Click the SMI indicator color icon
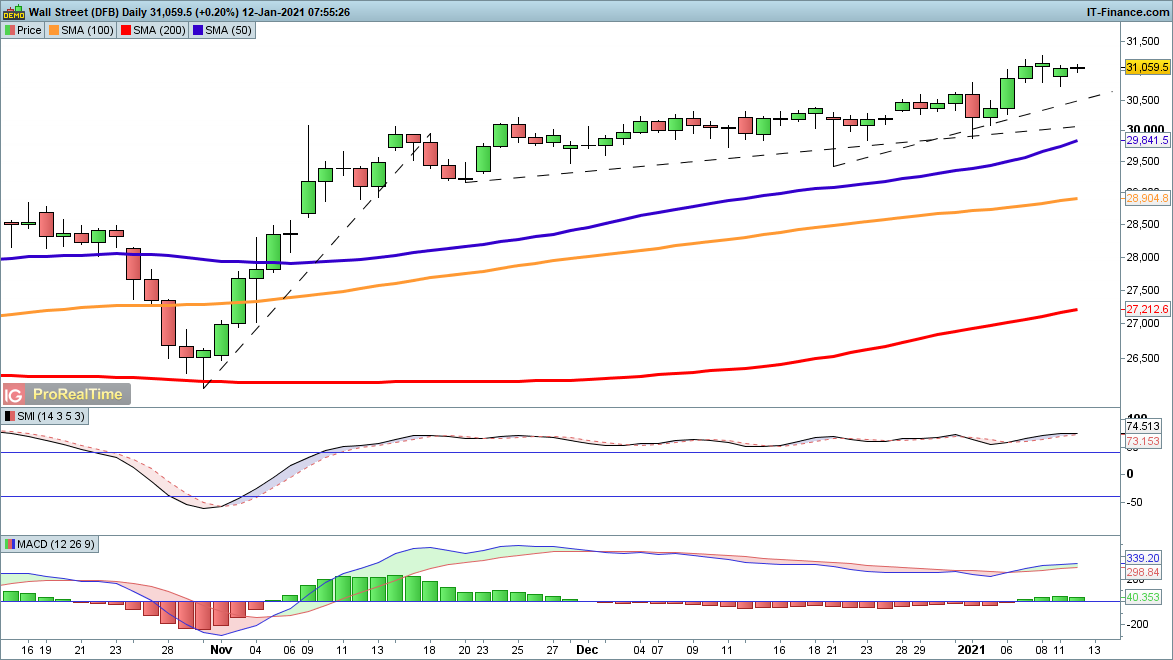Screen dimensions: 1173x660 10,415
